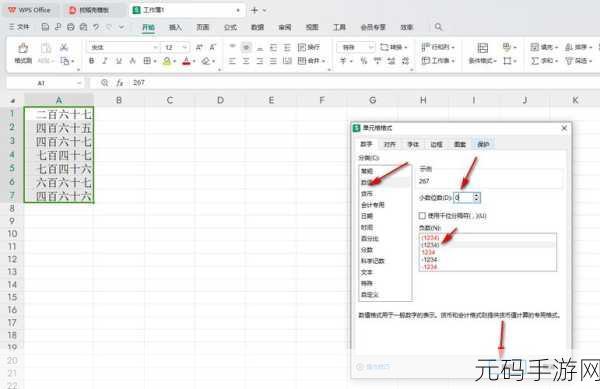
Task: Click the Clear Format eraser icon
Action: [x=206, y=61]
